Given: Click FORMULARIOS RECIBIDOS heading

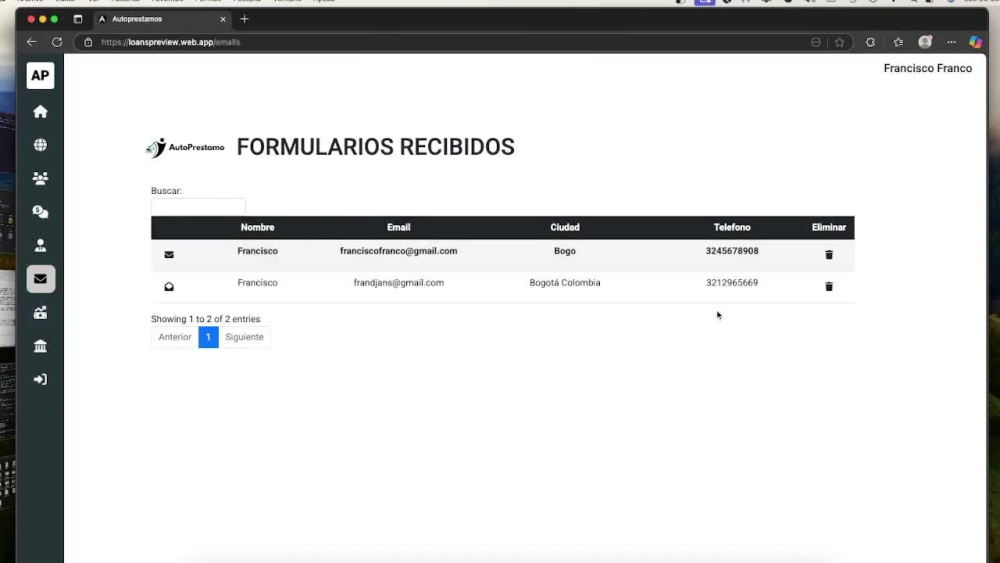Looking at the screenshot, I should 376,147.
